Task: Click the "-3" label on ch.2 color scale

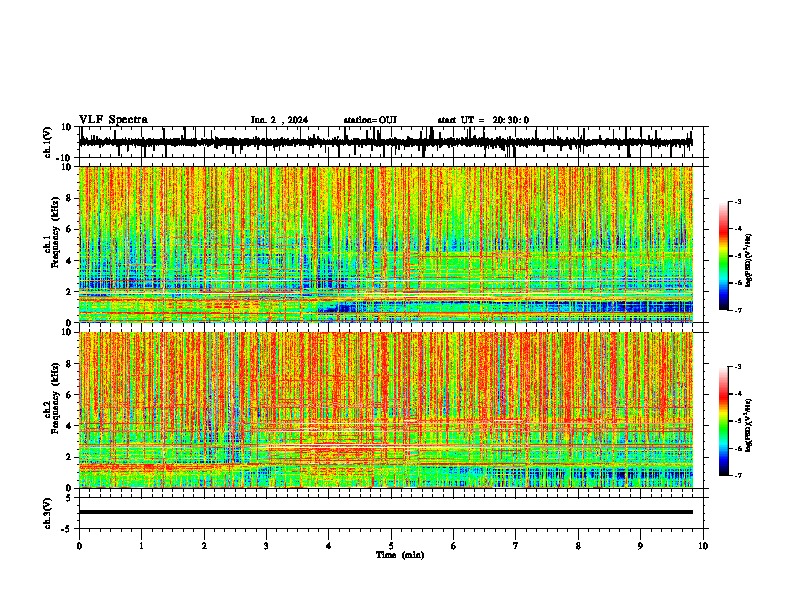Action: pyautogui.click(x=737, y=367)
